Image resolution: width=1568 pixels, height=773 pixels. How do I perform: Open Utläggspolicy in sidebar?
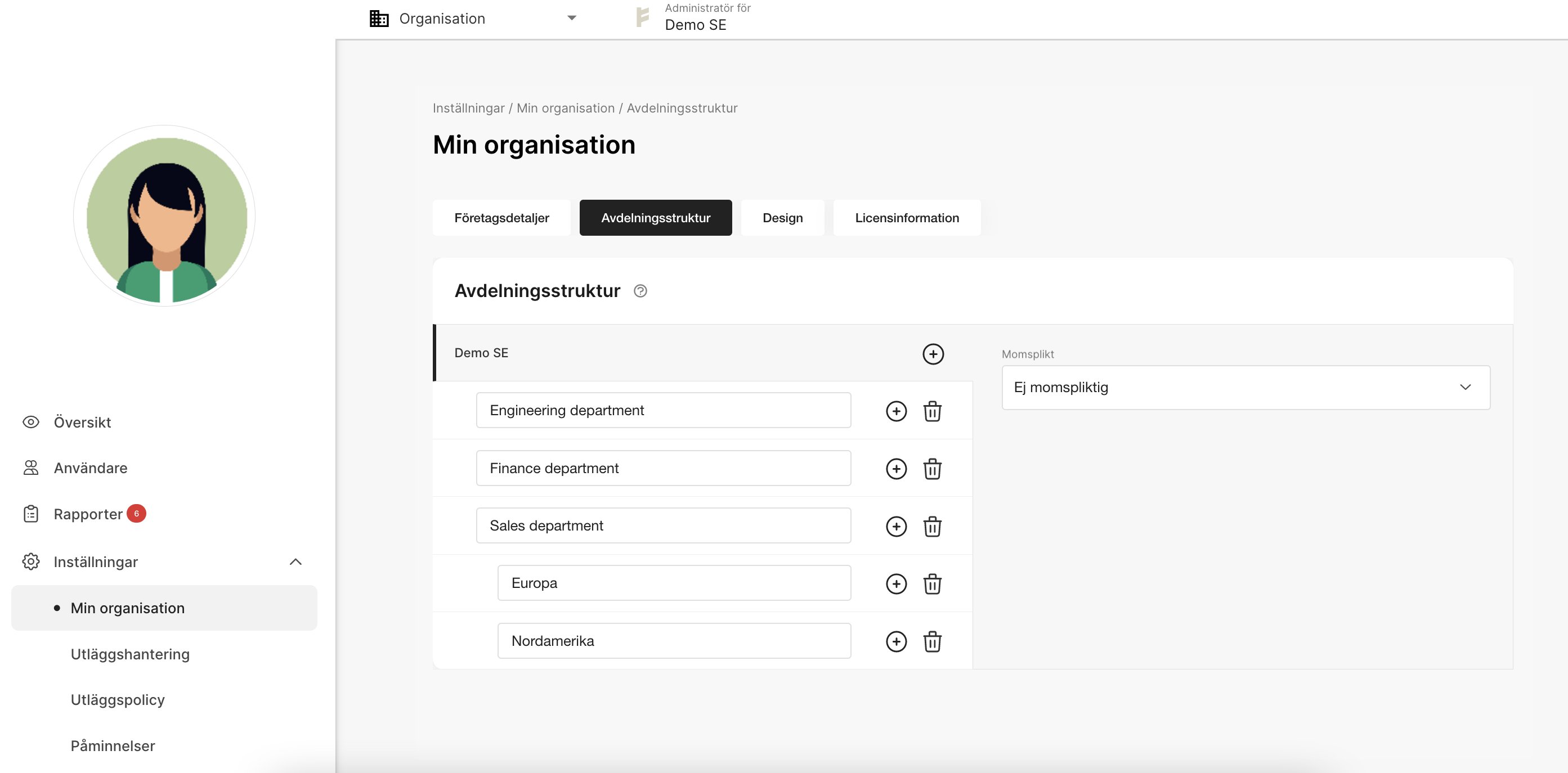click(118, 699)
